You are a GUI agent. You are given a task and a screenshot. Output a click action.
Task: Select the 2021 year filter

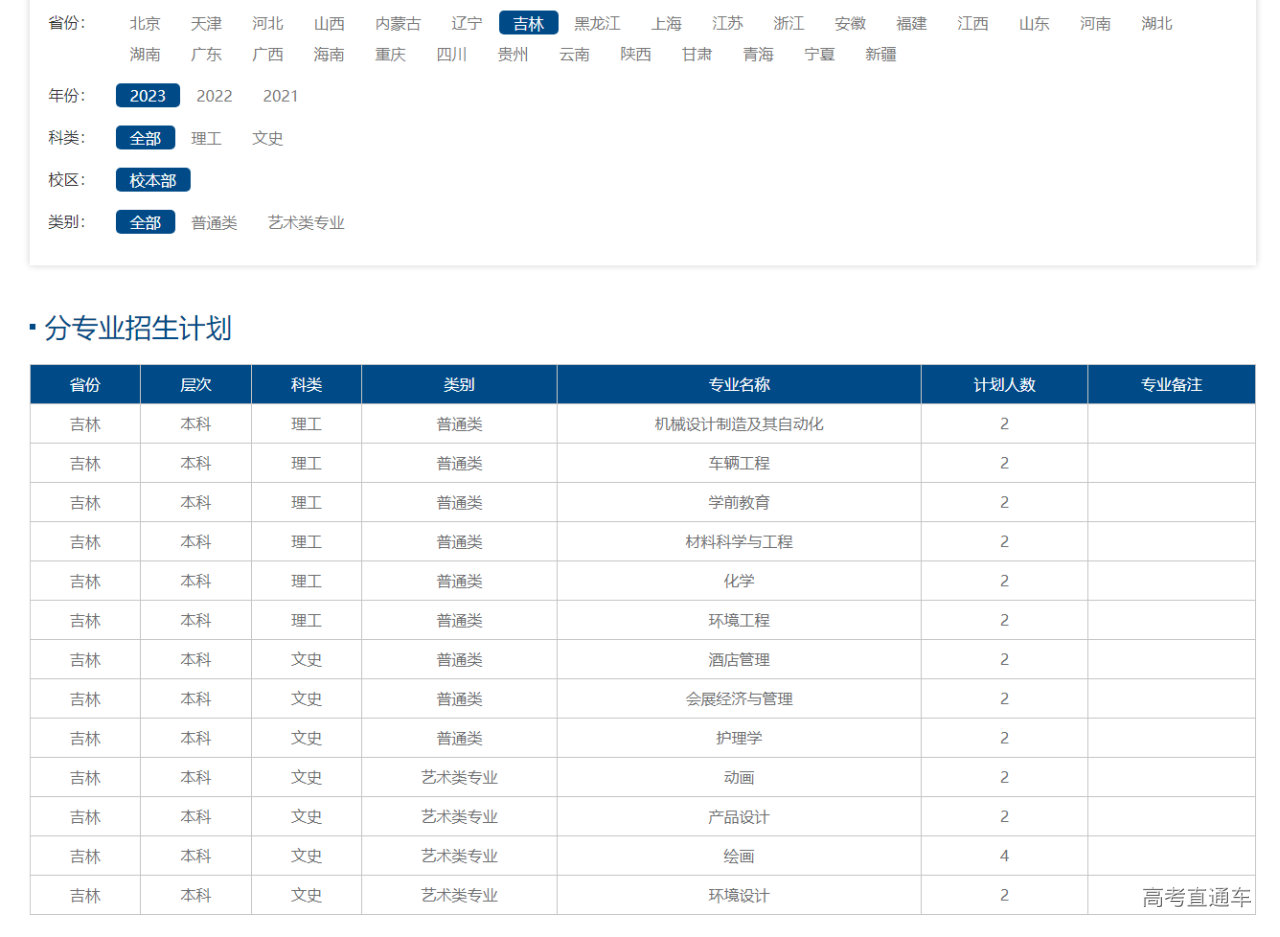pyautogui.click(x=280, y=96)
